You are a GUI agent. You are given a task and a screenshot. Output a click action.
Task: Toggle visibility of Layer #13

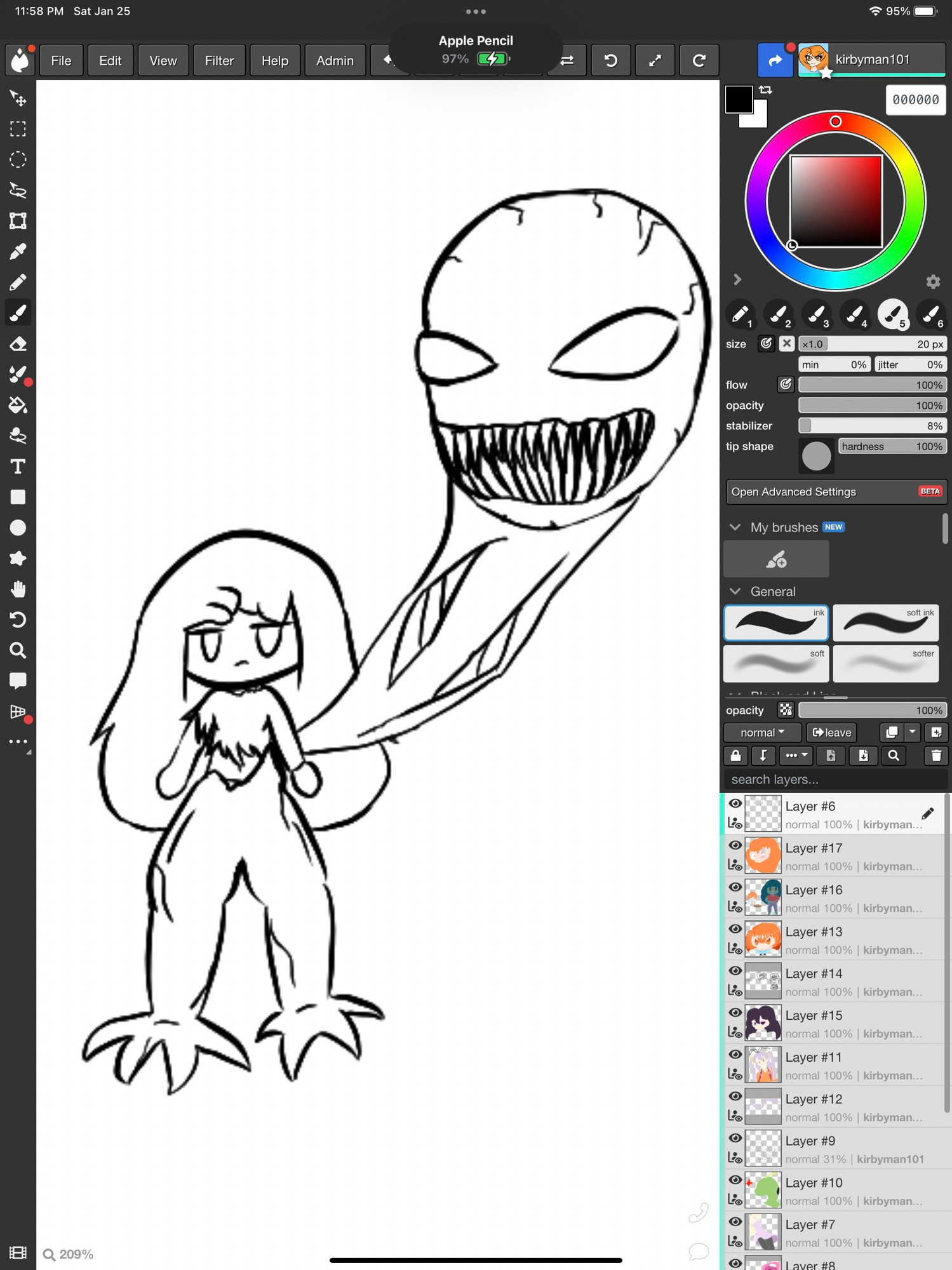[735, 930]
